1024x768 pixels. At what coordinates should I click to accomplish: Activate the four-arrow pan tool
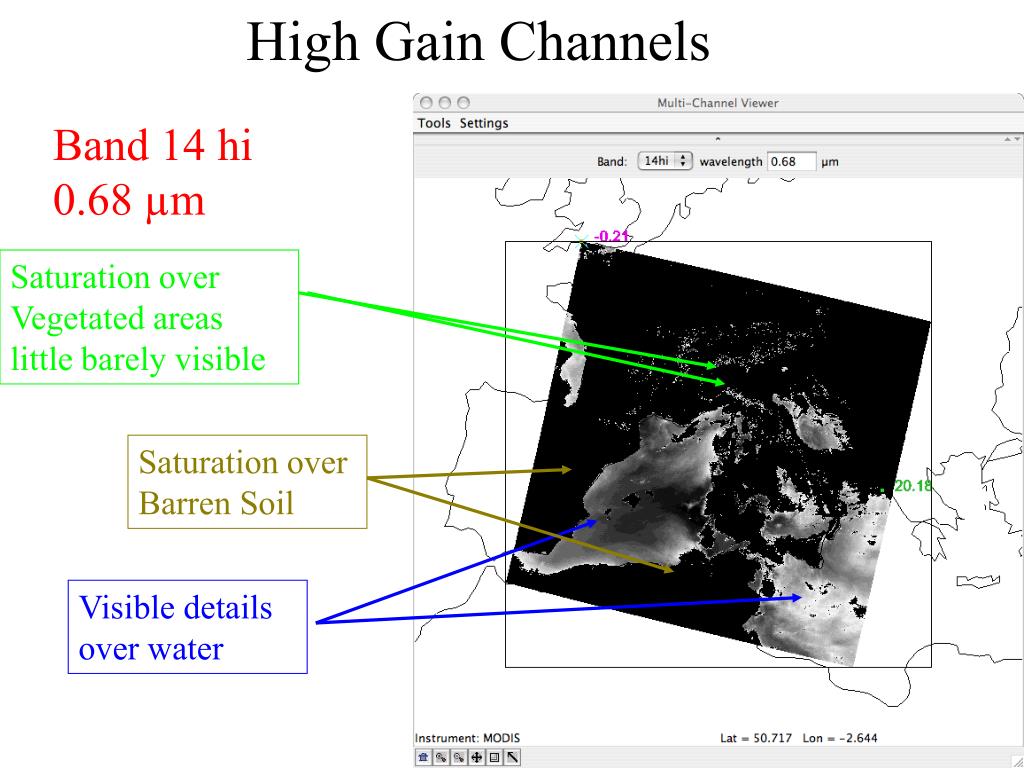pyautogui.click(x=477, y=758)
